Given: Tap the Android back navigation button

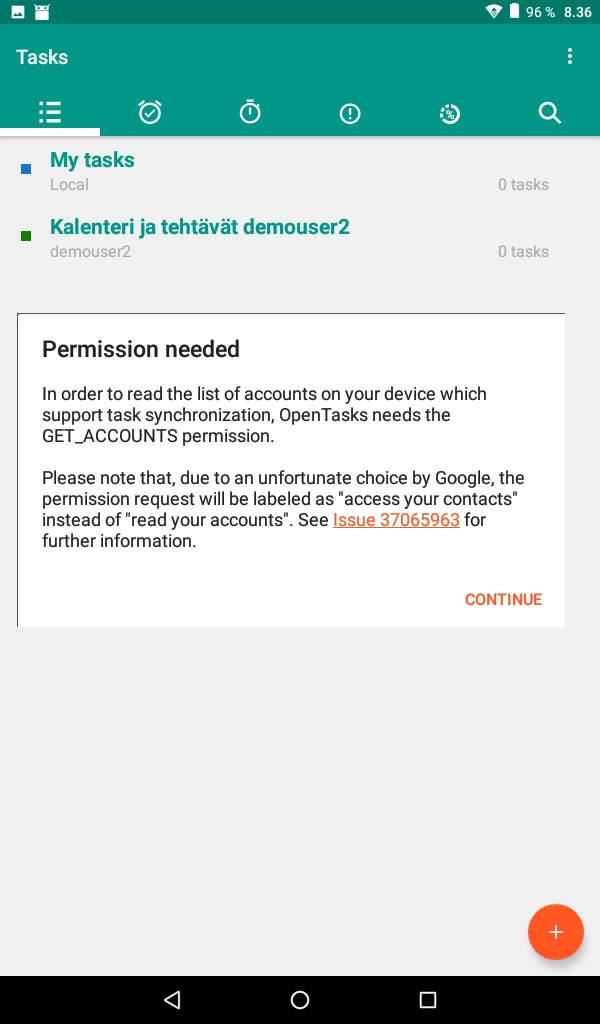Looking at the screenshot, I should (172, 999).
